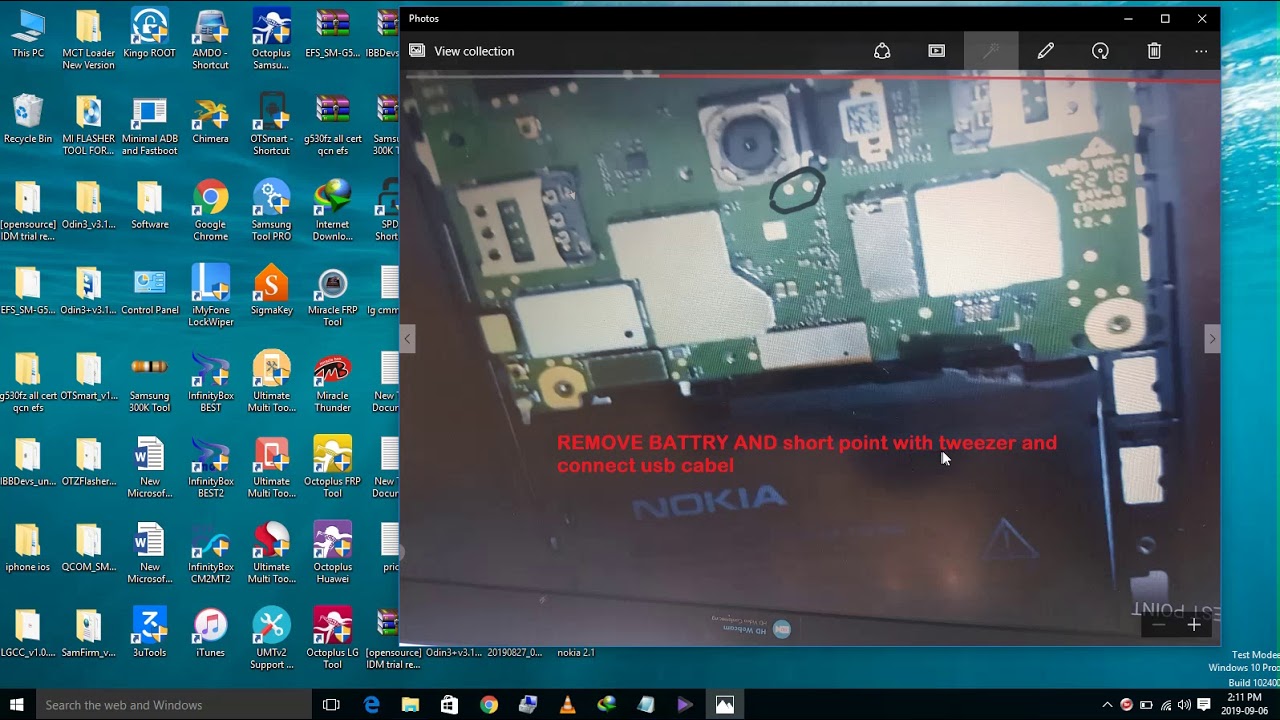This screenshot has height=720, width=1280.
Task: Open Task View on the taskbar
Action: (331, 705)
